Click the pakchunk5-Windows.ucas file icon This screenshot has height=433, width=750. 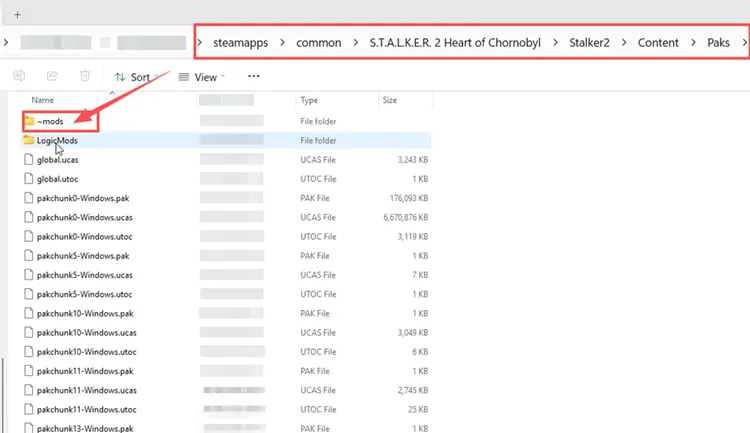(29, 275)
